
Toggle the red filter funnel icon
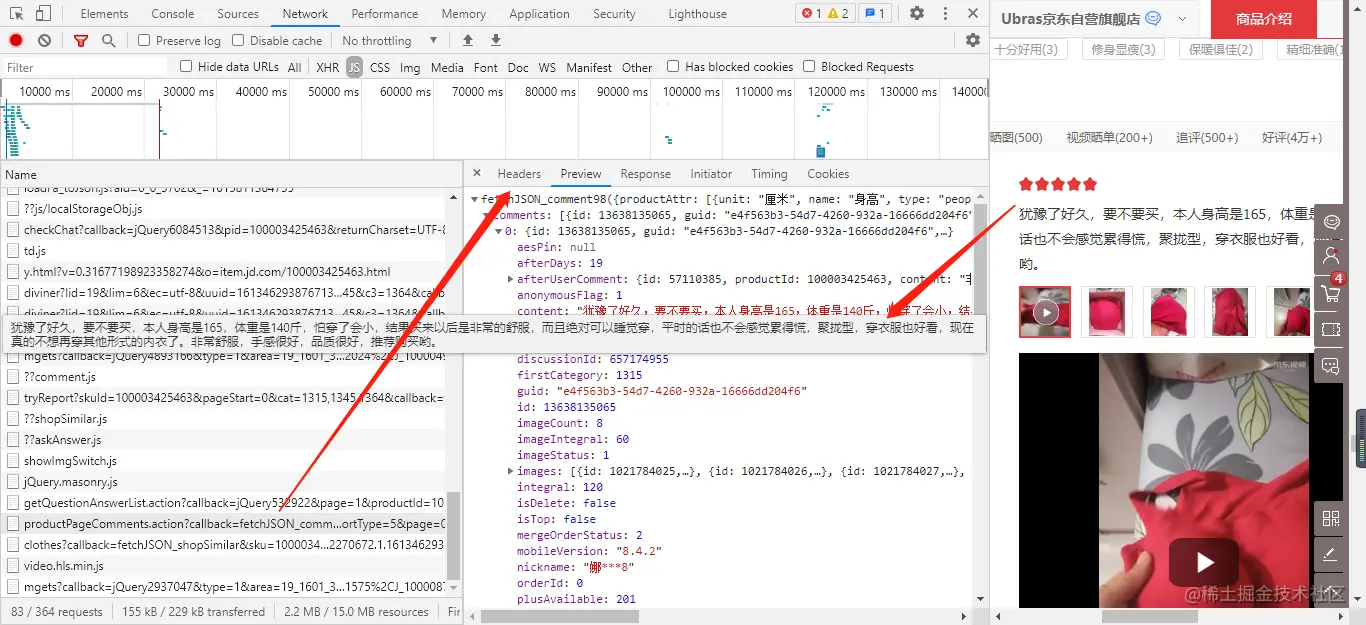[x=81, y=40]
